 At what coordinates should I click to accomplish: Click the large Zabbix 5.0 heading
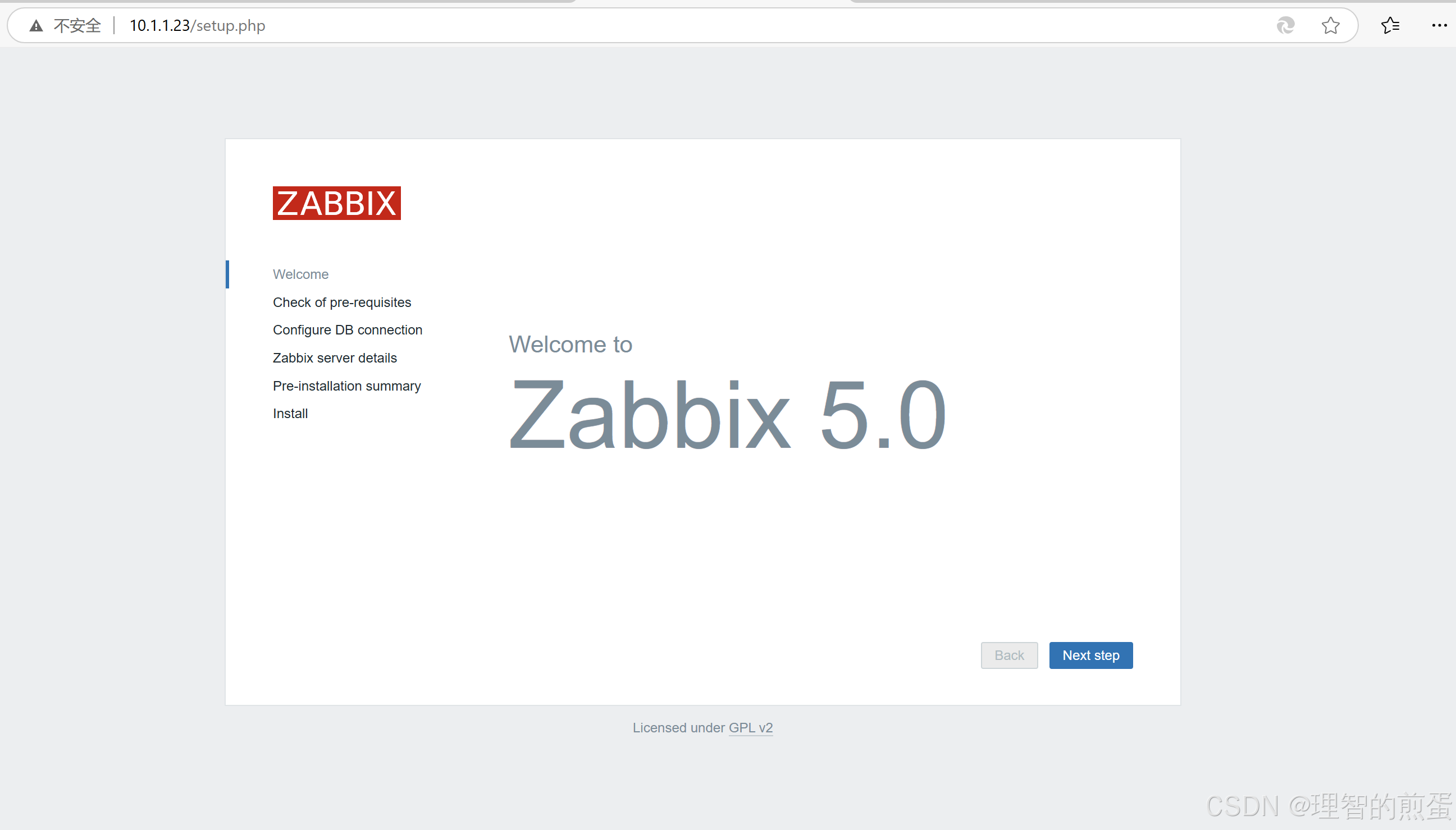(727, 415)
